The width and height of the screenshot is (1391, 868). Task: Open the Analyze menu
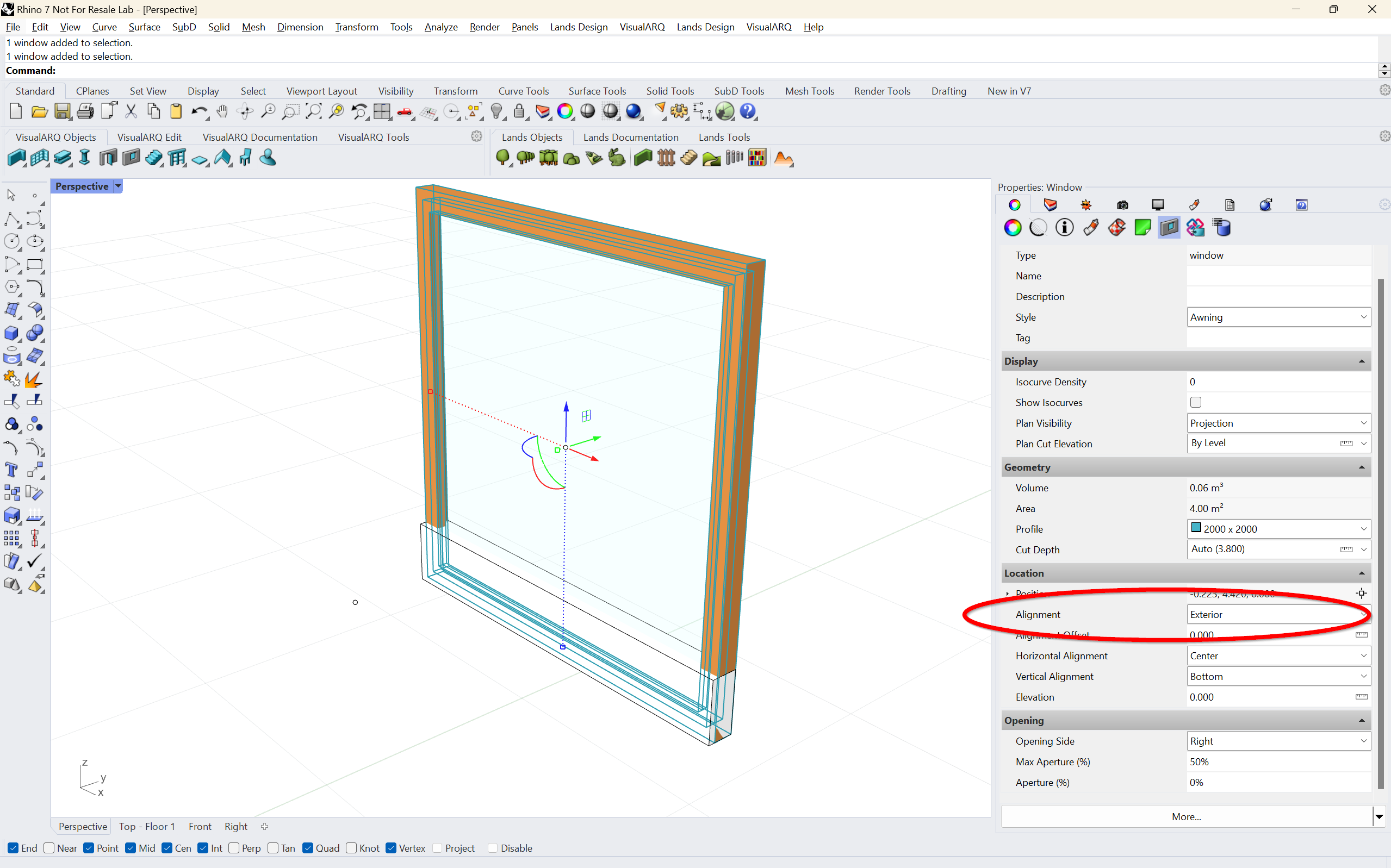point(440,27)
